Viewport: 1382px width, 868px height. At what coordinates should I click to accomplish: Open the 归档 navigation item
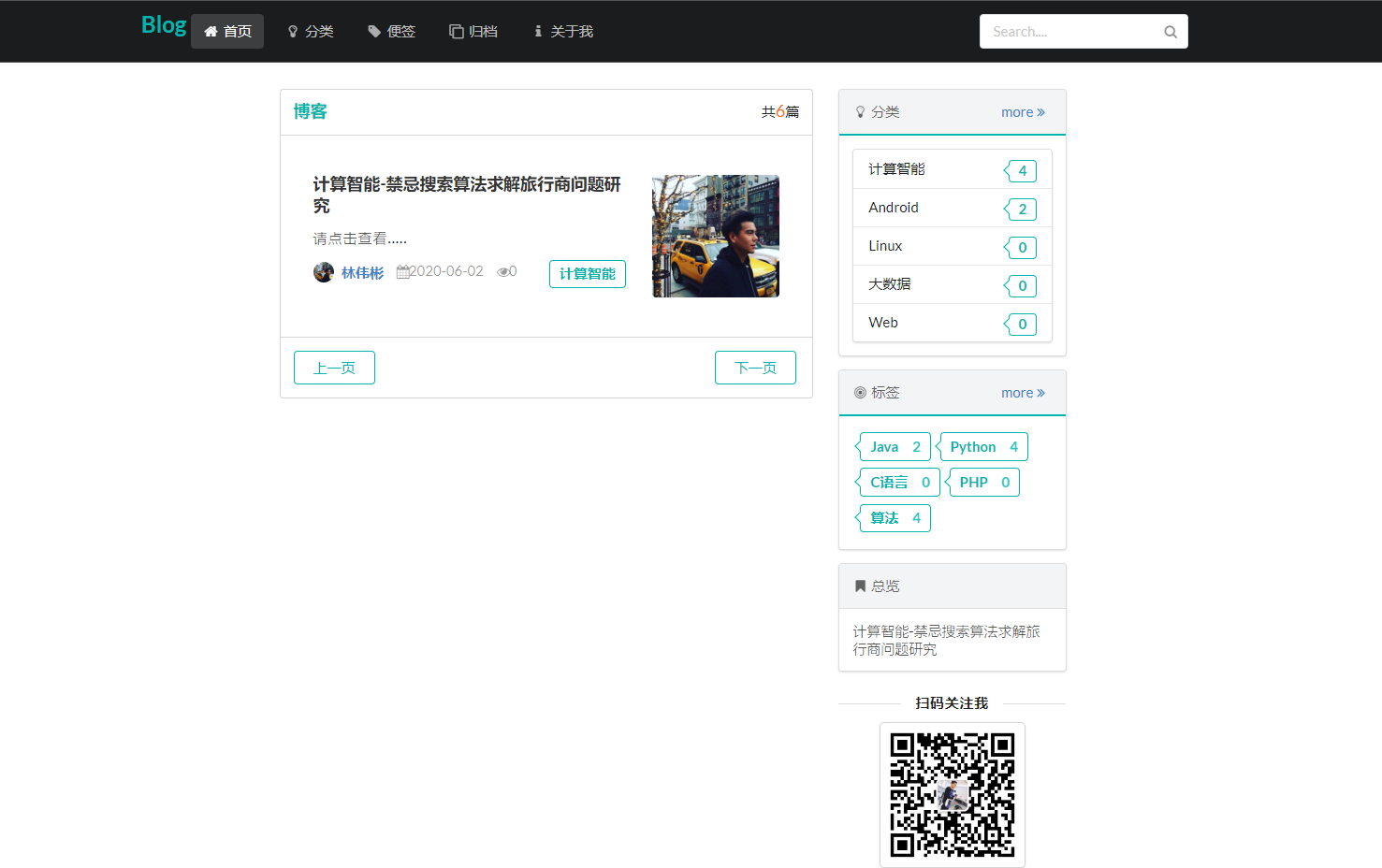click(473, 31)
